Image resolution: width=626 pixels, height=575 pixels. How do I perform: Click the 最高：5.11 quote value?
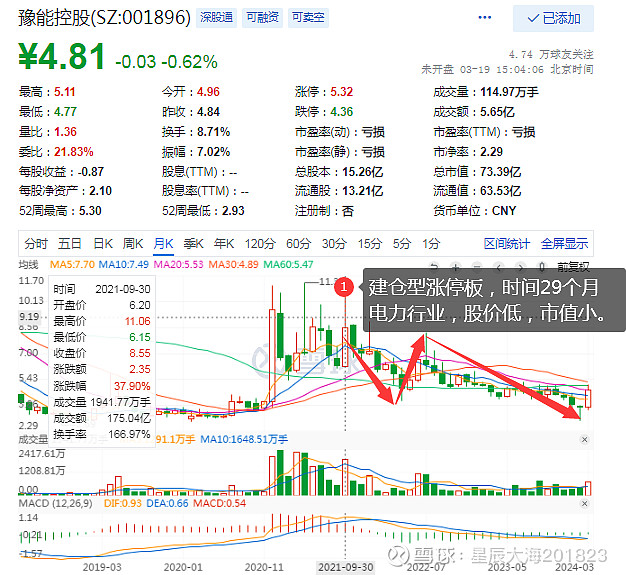coord(47,92)
